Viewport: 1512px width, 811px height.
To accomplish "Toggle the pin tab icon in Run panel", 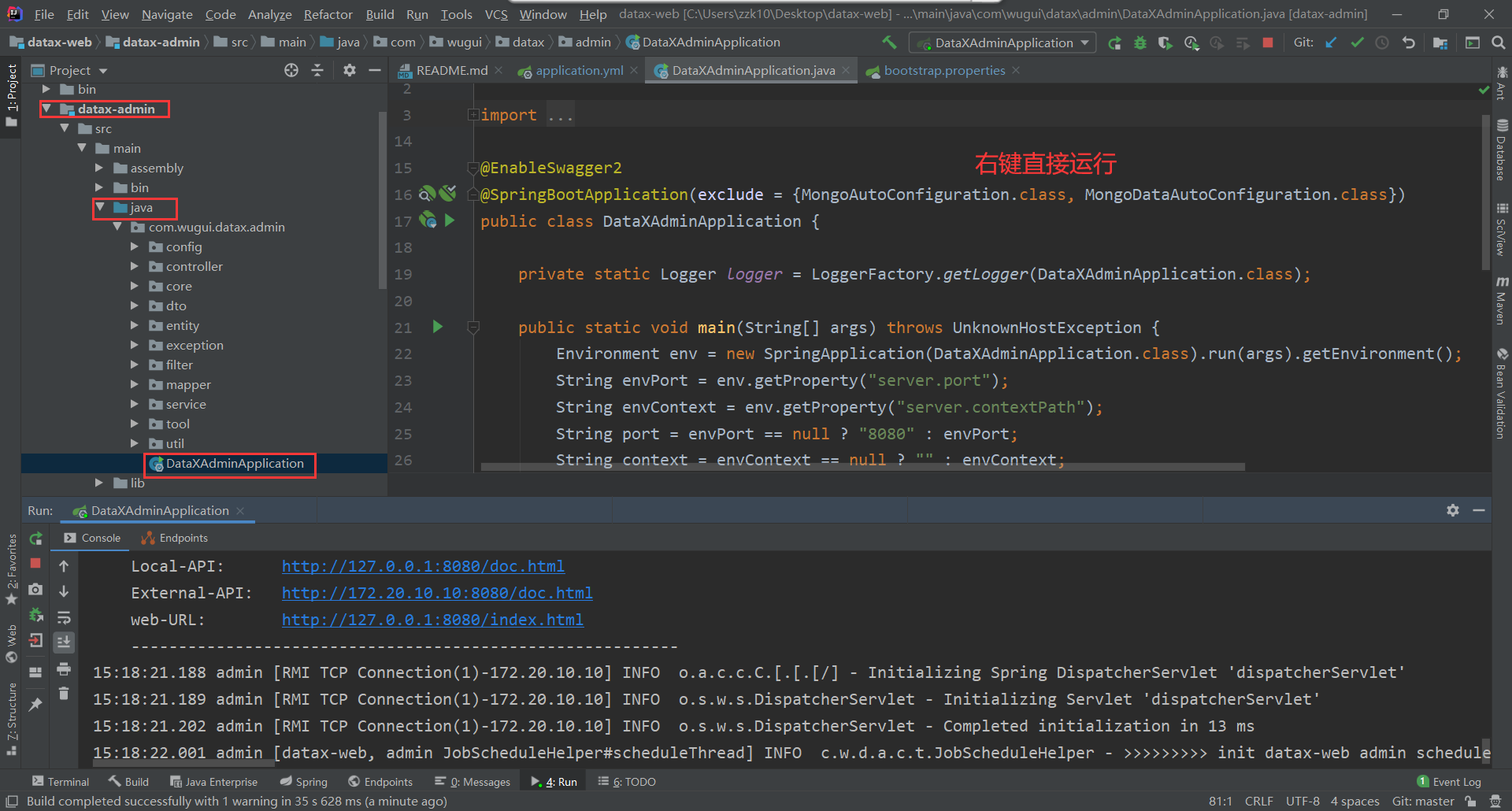I will 35,705.
